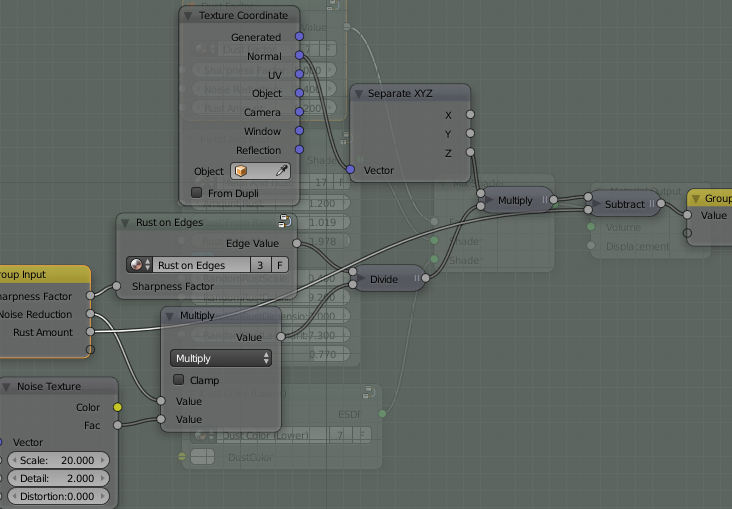Click the Window output socket
732x509 pixels.
tap(299, 131)
